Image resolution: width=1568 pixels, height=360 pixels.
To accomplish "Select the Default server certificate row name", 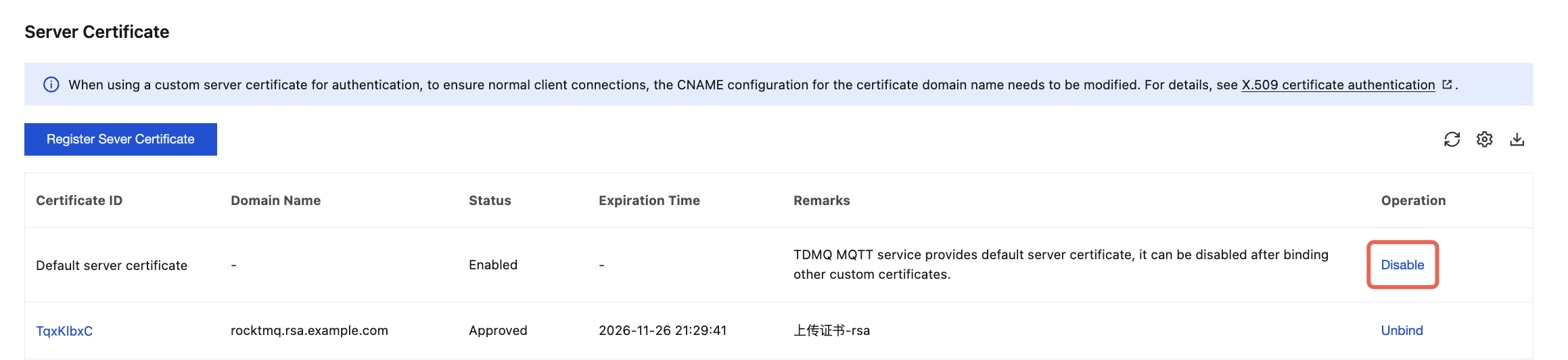I will tap(112, 265).
